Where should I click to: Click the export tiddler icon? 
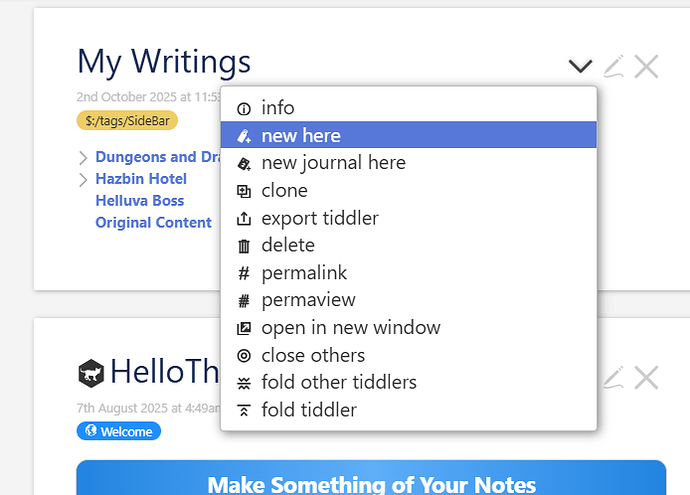click(x=244, y=218)
